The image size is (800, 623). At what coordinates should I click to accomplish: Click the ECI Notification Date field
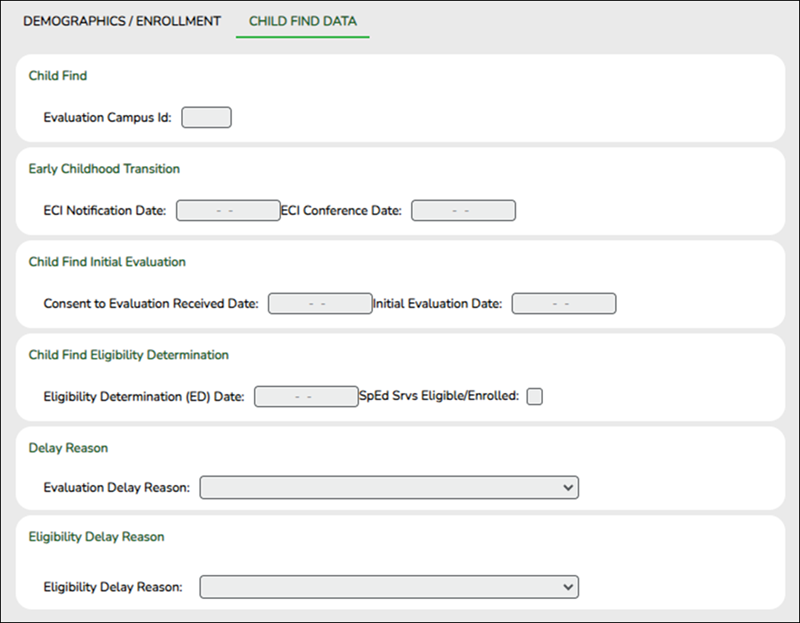click(x=228, y=210)
